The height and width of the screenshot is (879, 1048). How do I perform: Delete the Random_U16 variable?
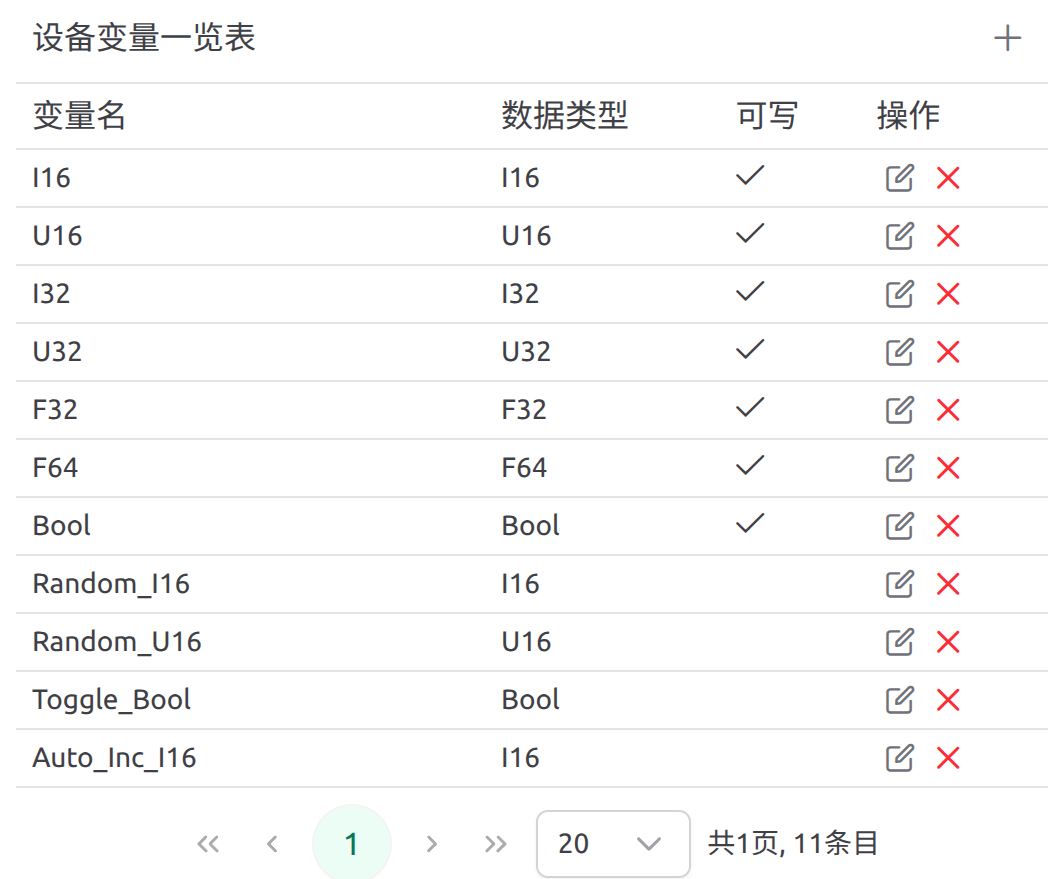click(x=948, y=642)
